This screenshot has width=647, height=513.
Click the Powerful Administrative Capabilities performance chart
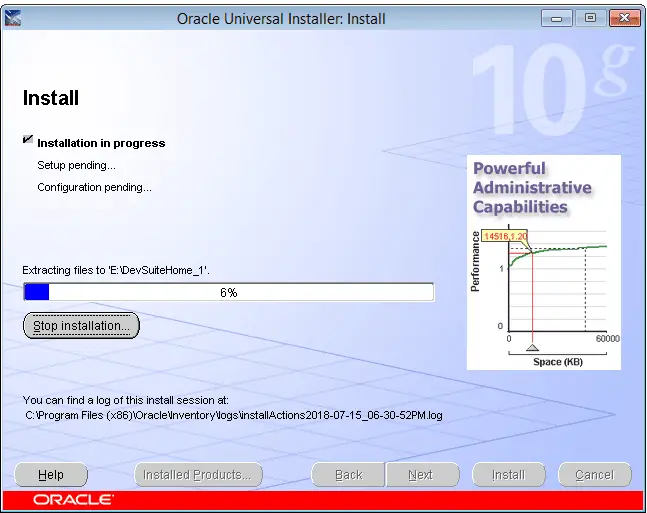544,262
